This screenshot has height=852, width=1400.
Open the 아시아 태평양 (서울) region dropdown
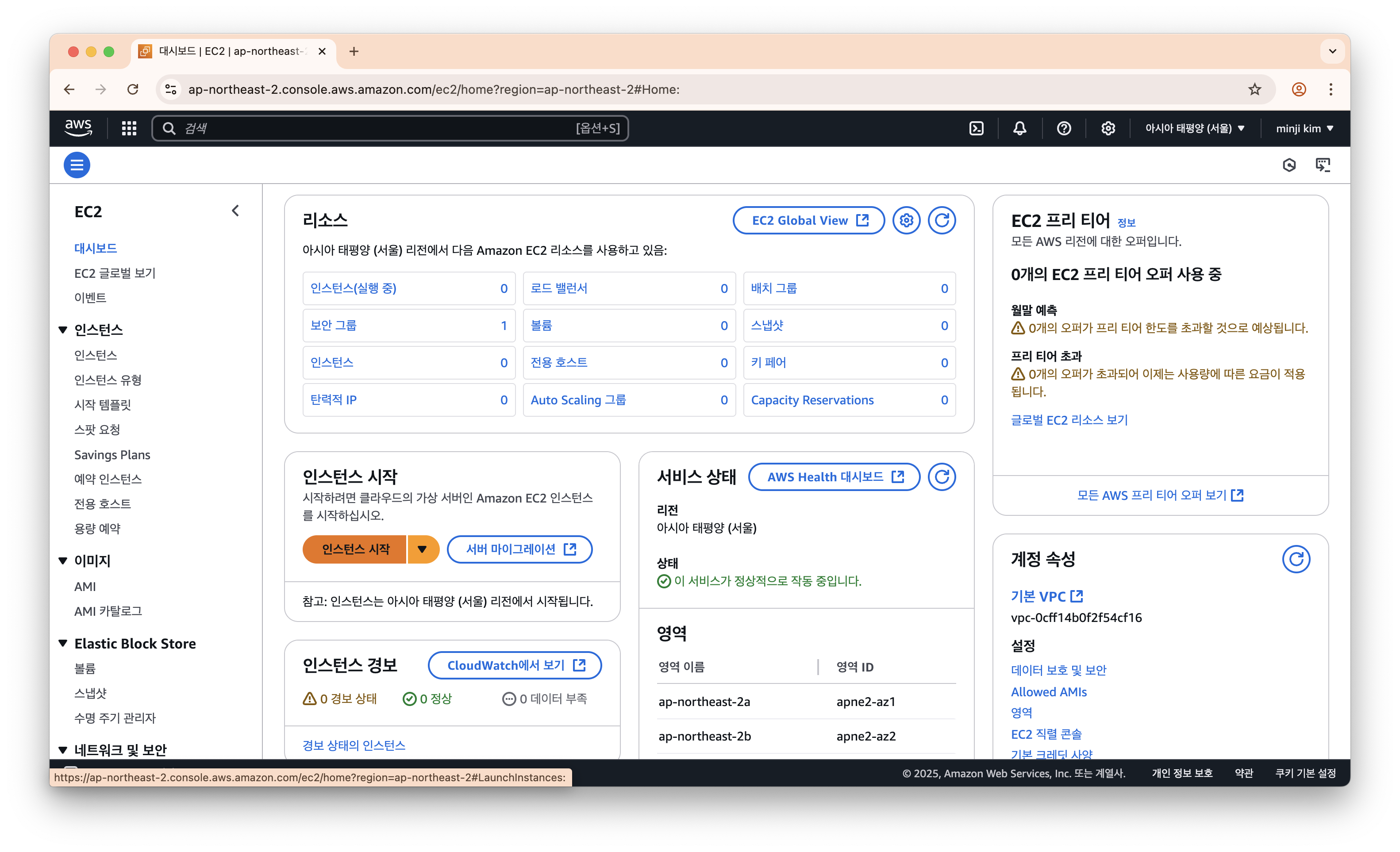tap(1194, 128)
